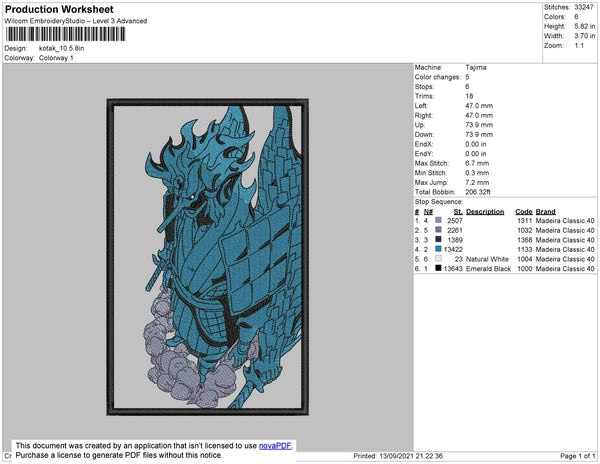
Task: Click the Code column header
Action: [x=523, y=212]
